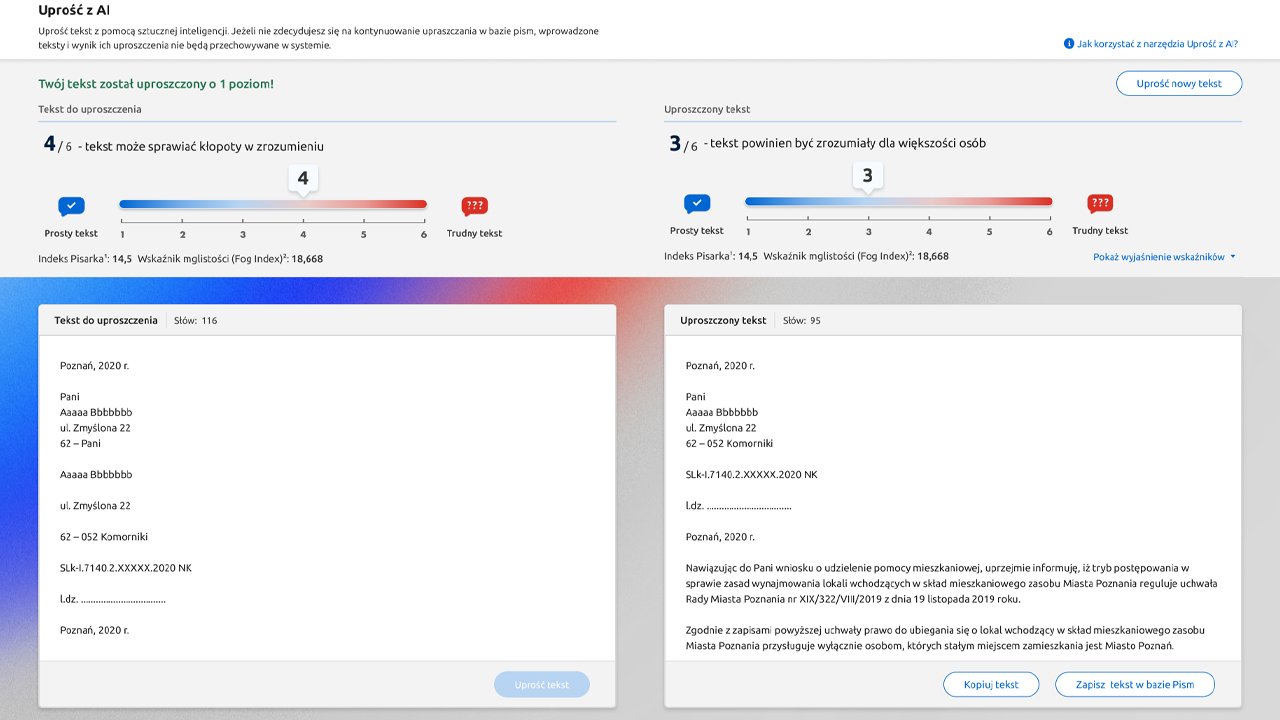Click the arrow next to 'Pokaż wyjaśnienie wskaźników'

coord(1233,257)
